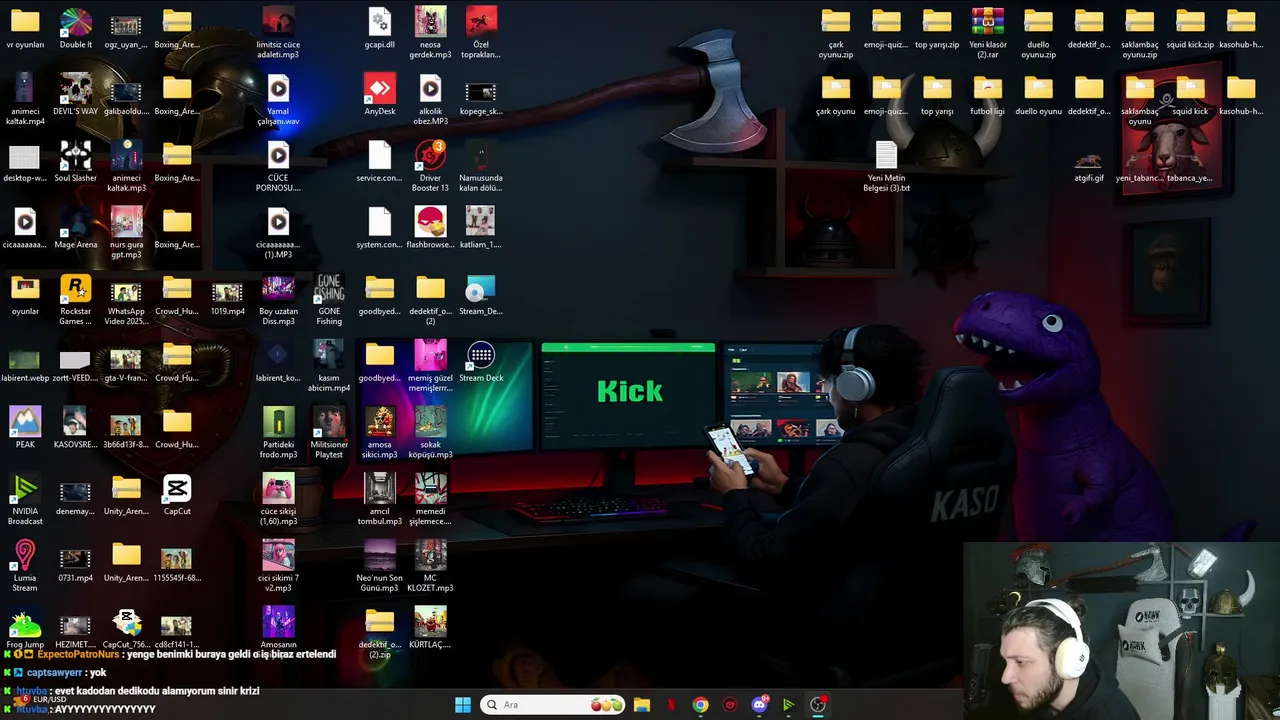Open the GONE Fishing shortcut

(329, 300)
